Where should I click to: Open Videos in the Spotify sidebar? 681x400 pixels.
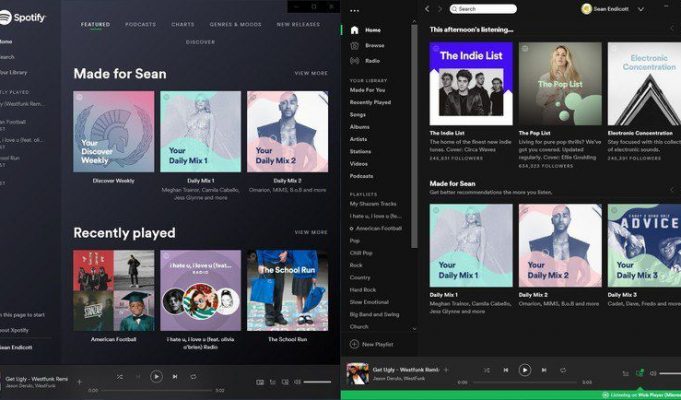tap(359, 164)
